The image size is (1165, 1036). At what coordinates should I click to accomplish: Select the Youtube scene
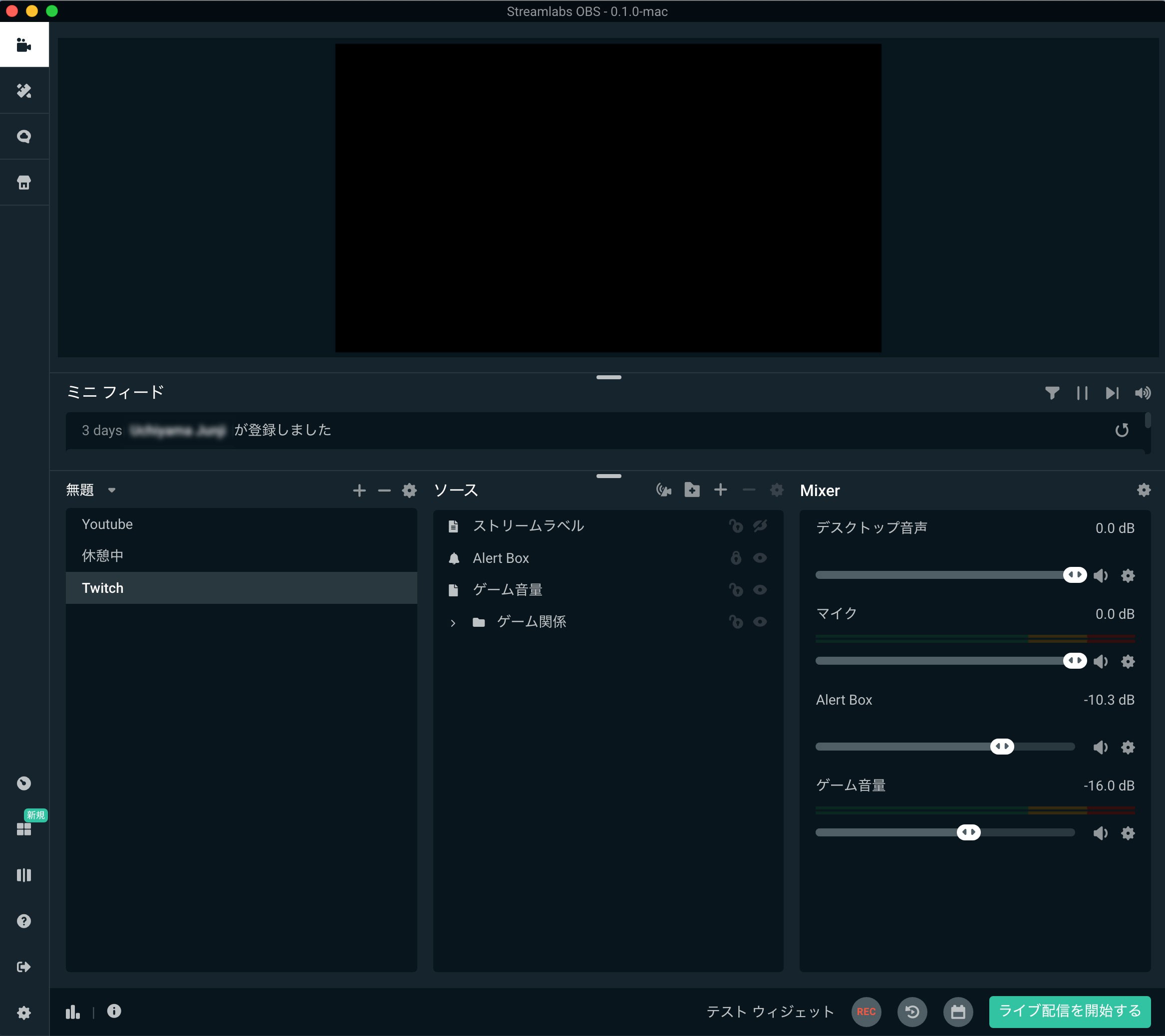(241, 524)
